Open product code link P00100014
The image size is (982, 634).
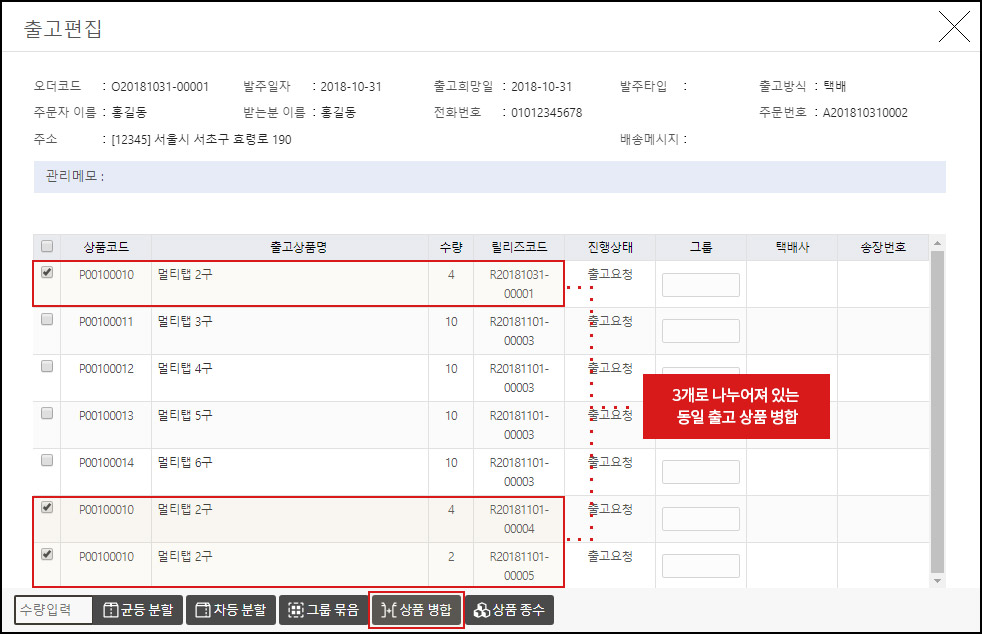[x=107, y=463]
